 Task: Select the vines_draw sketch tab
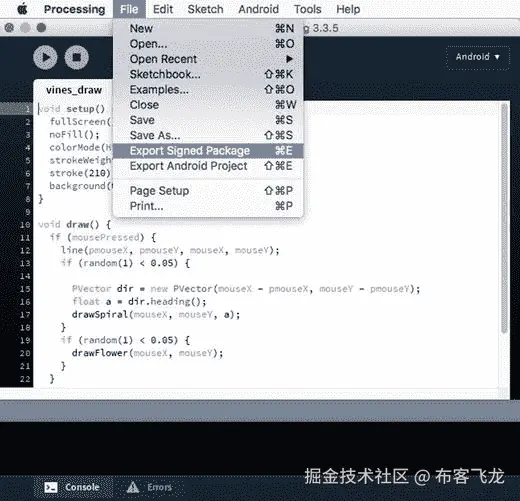pyautogui.click(x=74, y=90)
